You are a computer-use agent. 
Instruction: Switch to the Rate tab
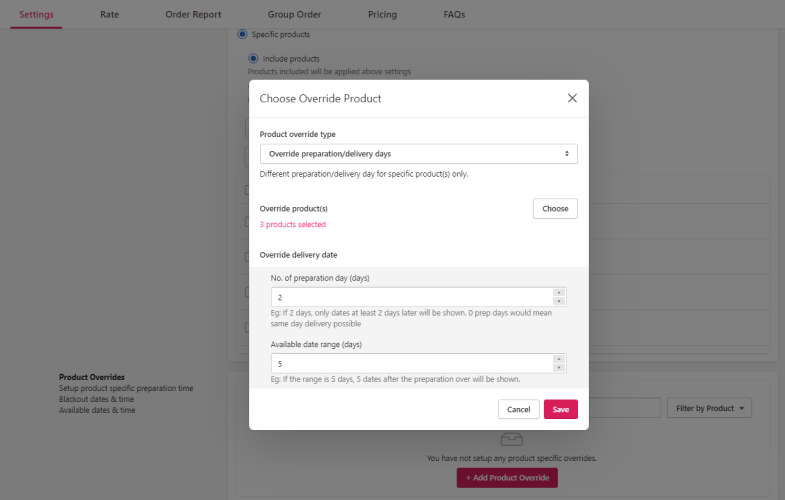click(x=109, y=15)
